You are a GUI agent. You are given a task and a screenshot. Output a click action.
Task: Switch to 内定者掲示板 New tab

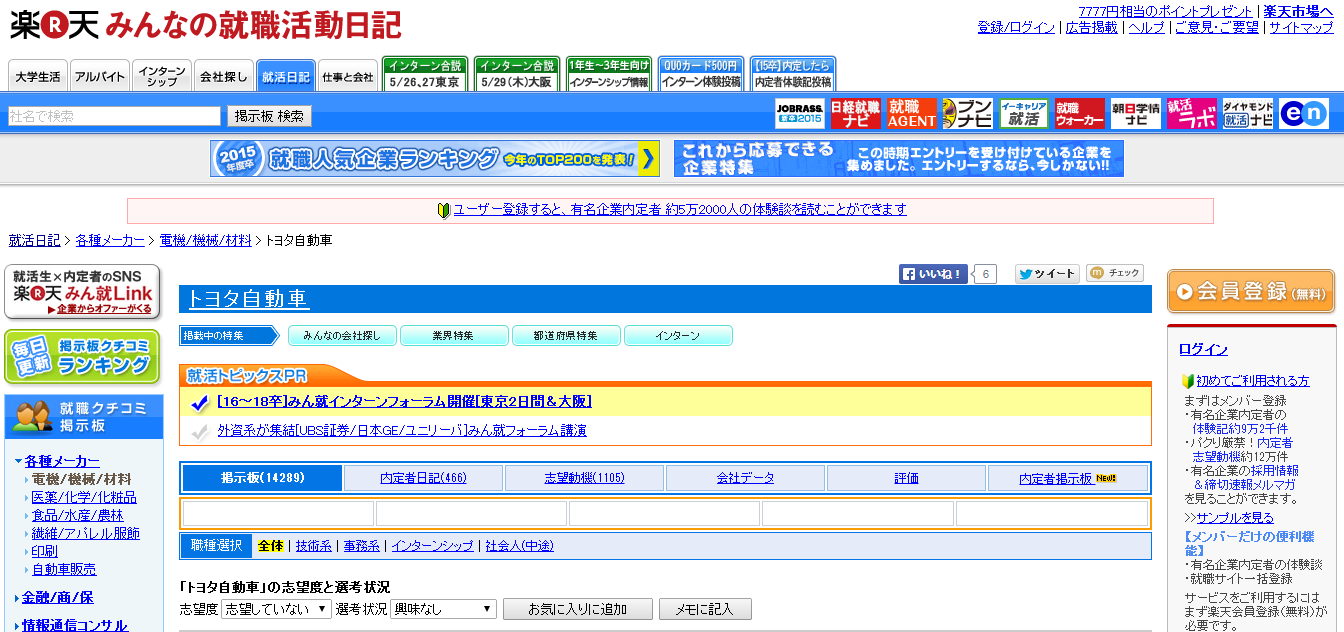[1068, 478]
